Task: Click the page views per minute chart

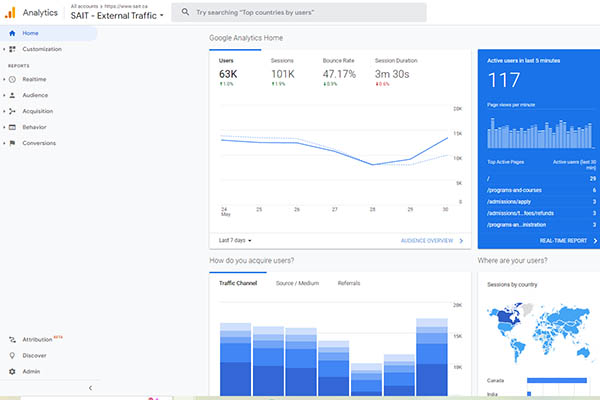Action: point(541,133)
